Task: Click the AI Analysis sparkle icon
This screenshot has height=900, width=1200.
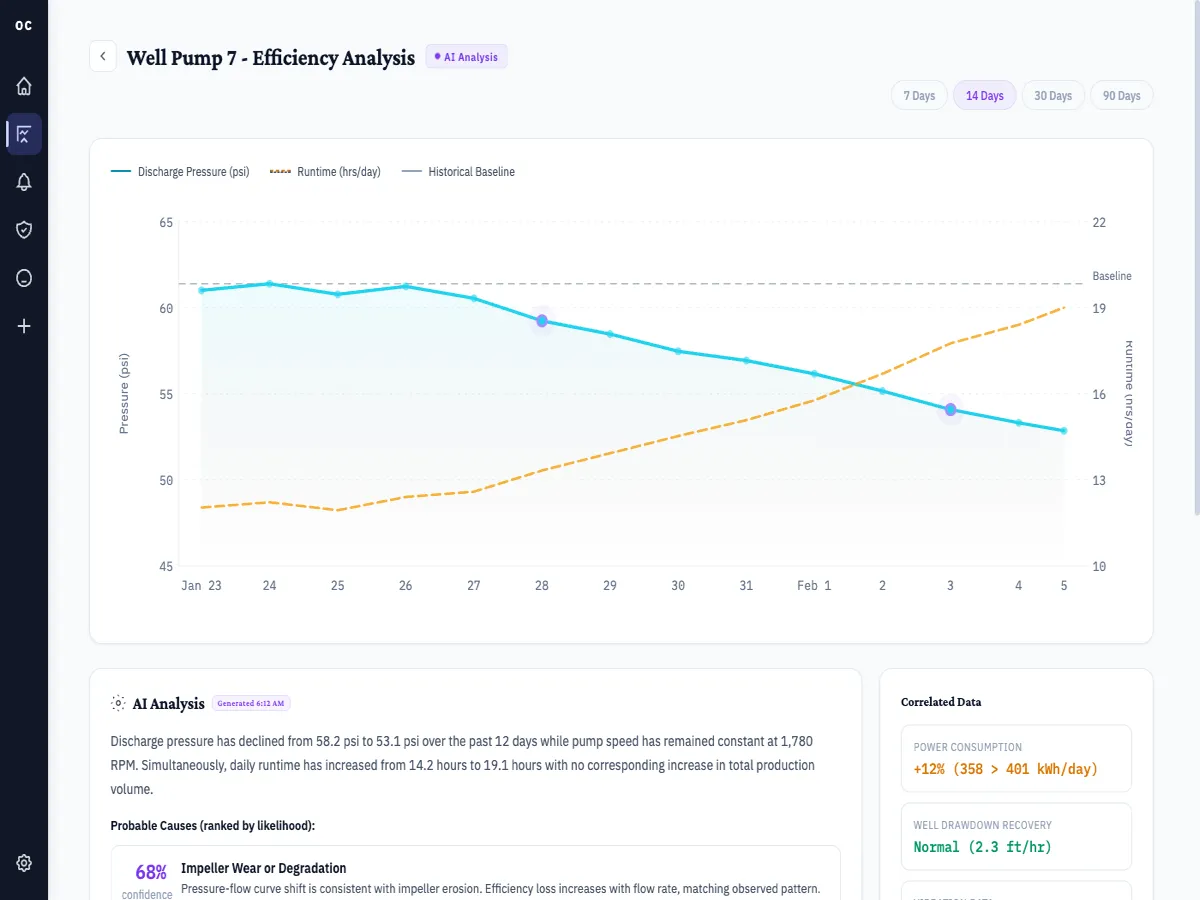Action: [119, 703]
